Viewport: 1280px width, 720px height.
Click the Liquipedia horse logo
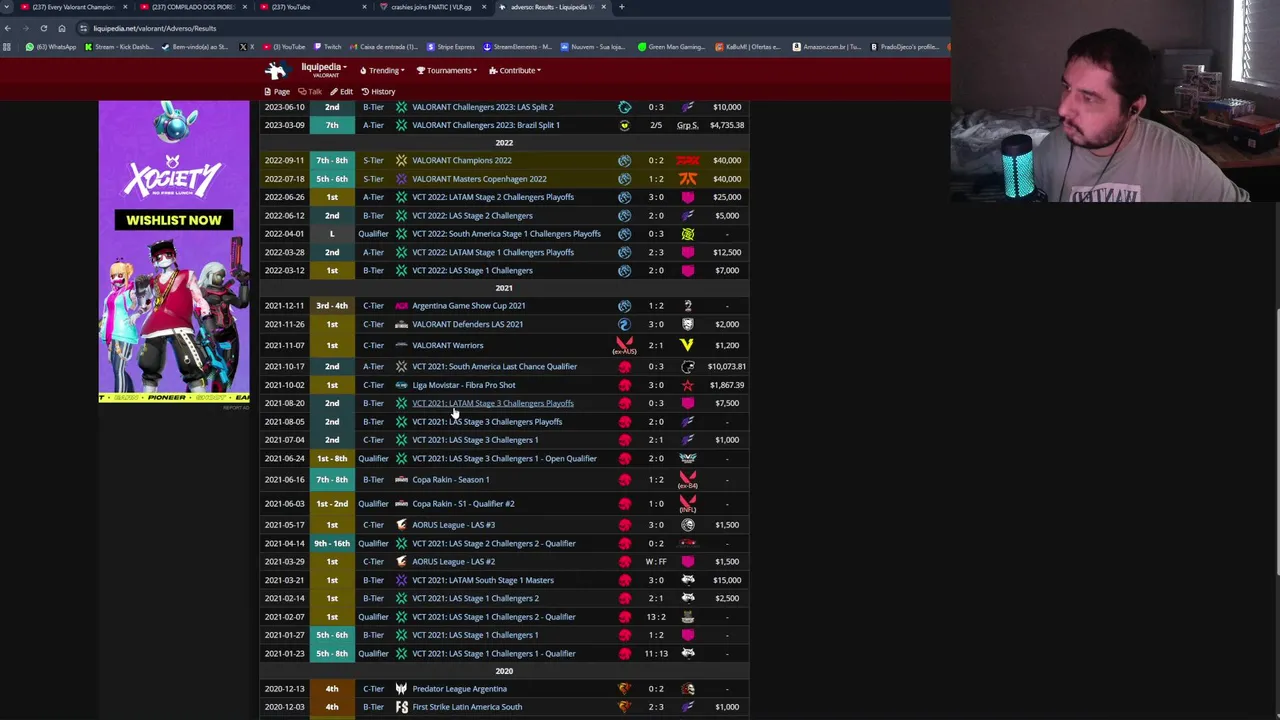(276, 70)
